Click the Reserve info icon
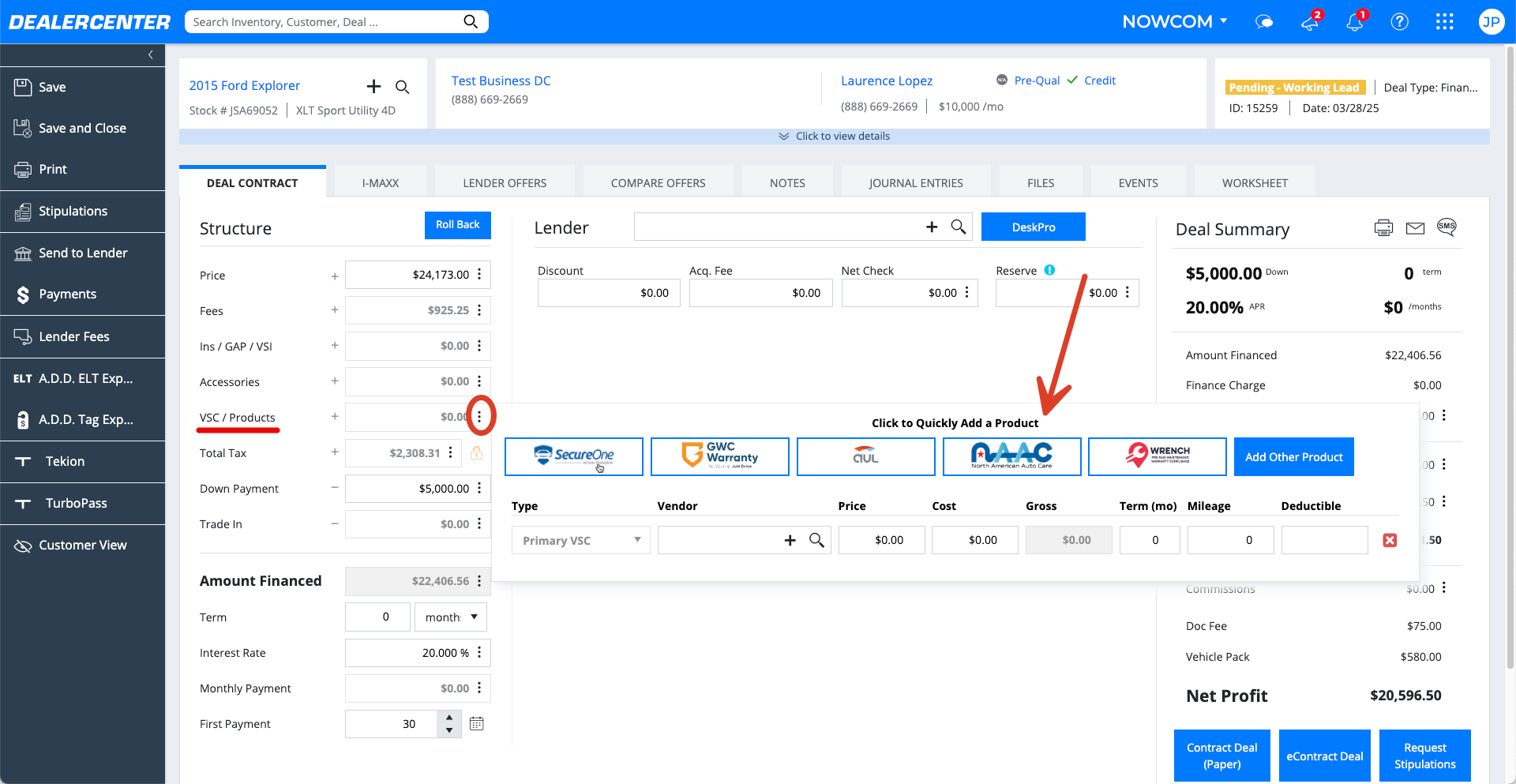The width and height of the screenshot is (1516, 784). [1049, 270]
